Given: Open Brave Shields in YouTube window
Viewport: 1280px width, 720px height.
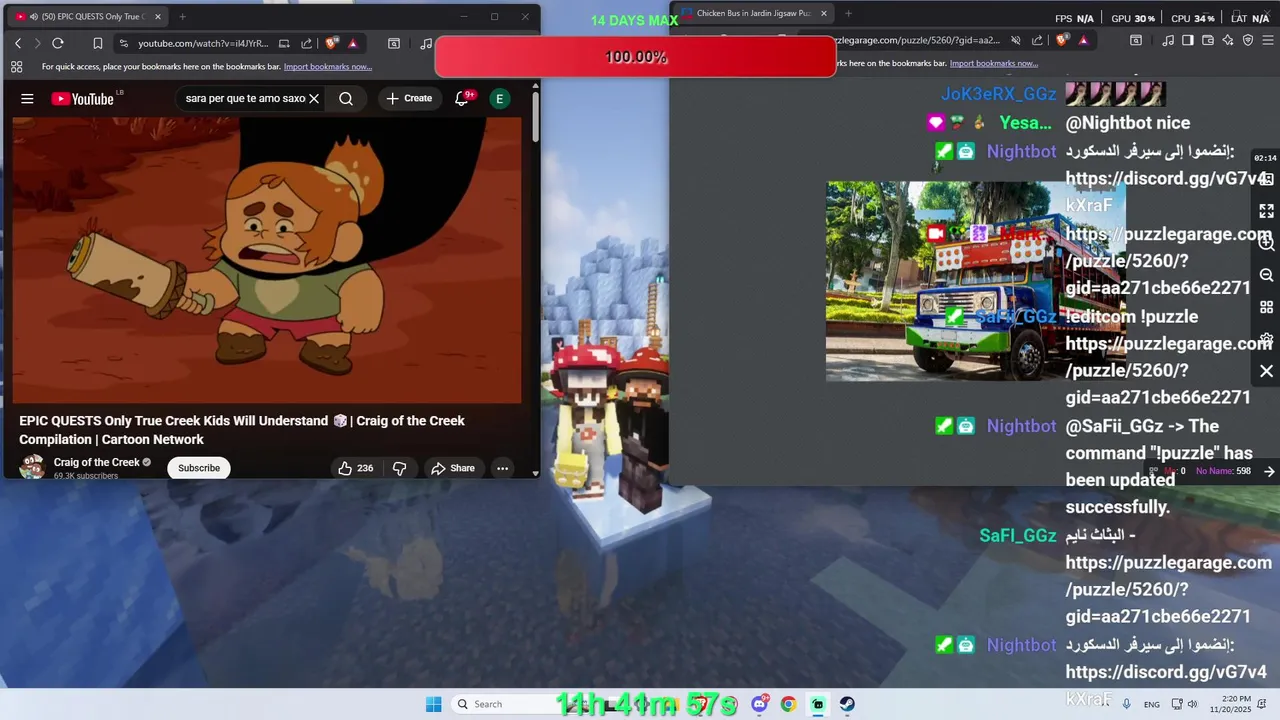Looking at the screenshot, I should click(332, 43).
